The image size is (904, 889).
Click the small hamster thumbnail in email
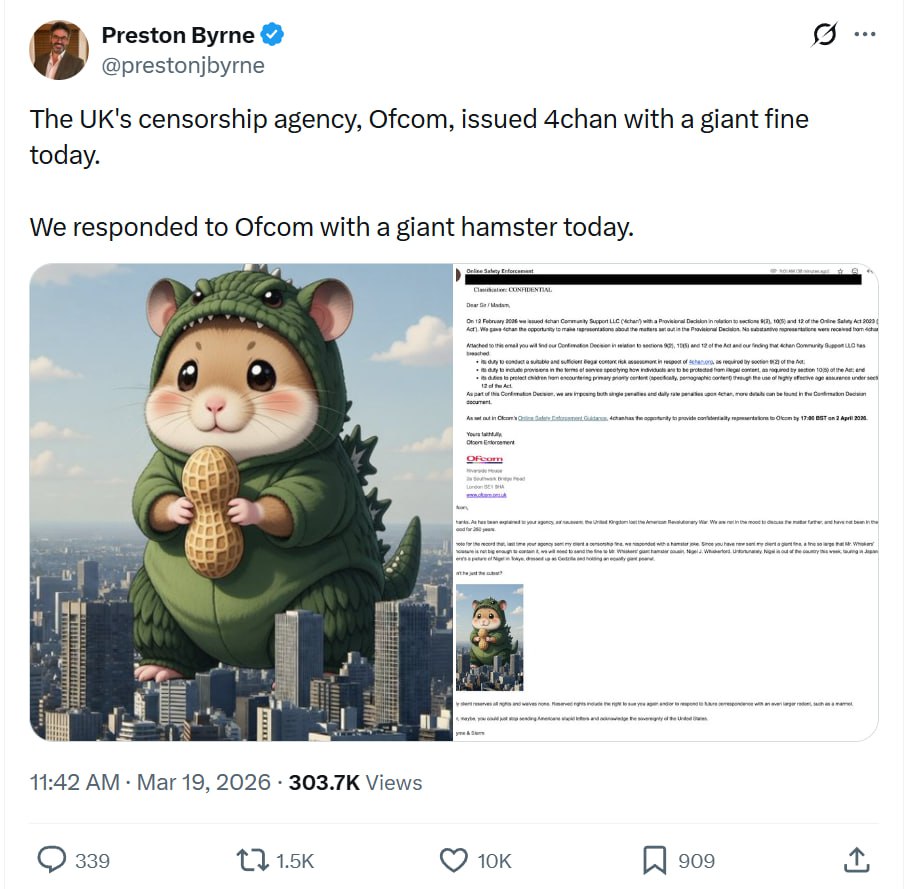tap(489, 637)
